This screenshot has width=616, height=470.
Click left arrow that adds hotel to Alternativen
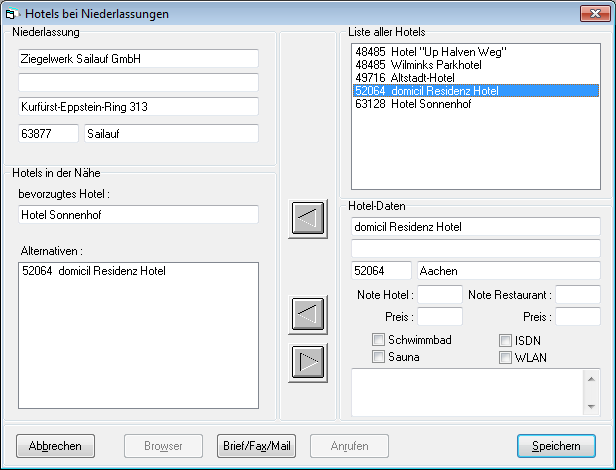click(308, 314)
